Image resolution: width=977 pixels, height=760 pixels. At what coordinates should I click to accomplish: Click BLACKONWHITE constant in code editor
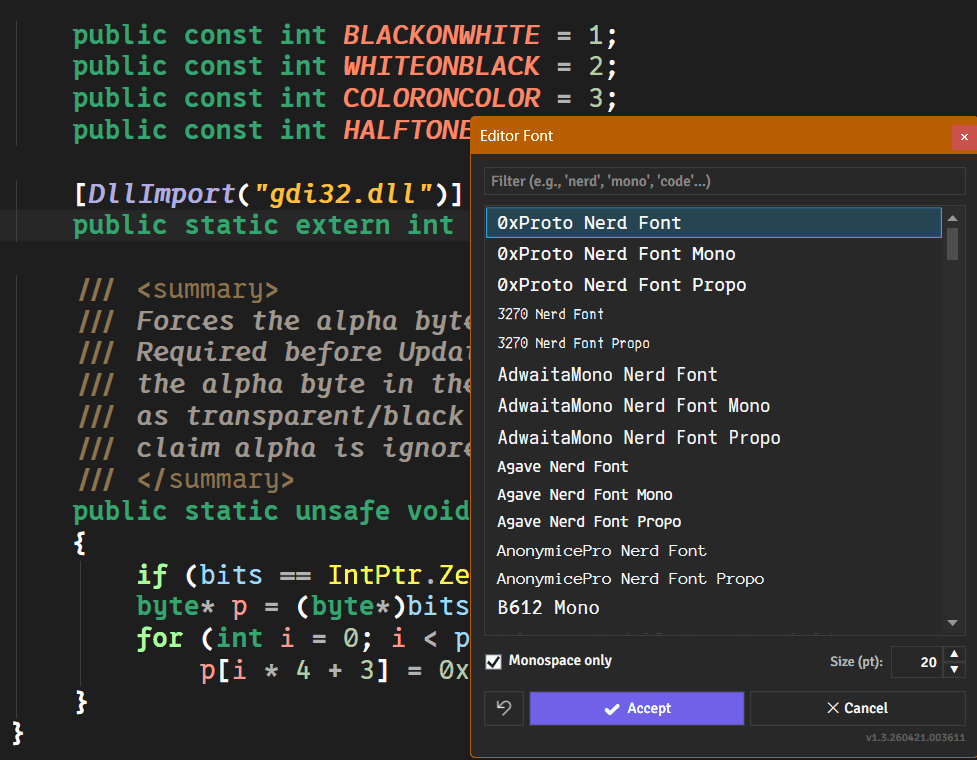441,35
